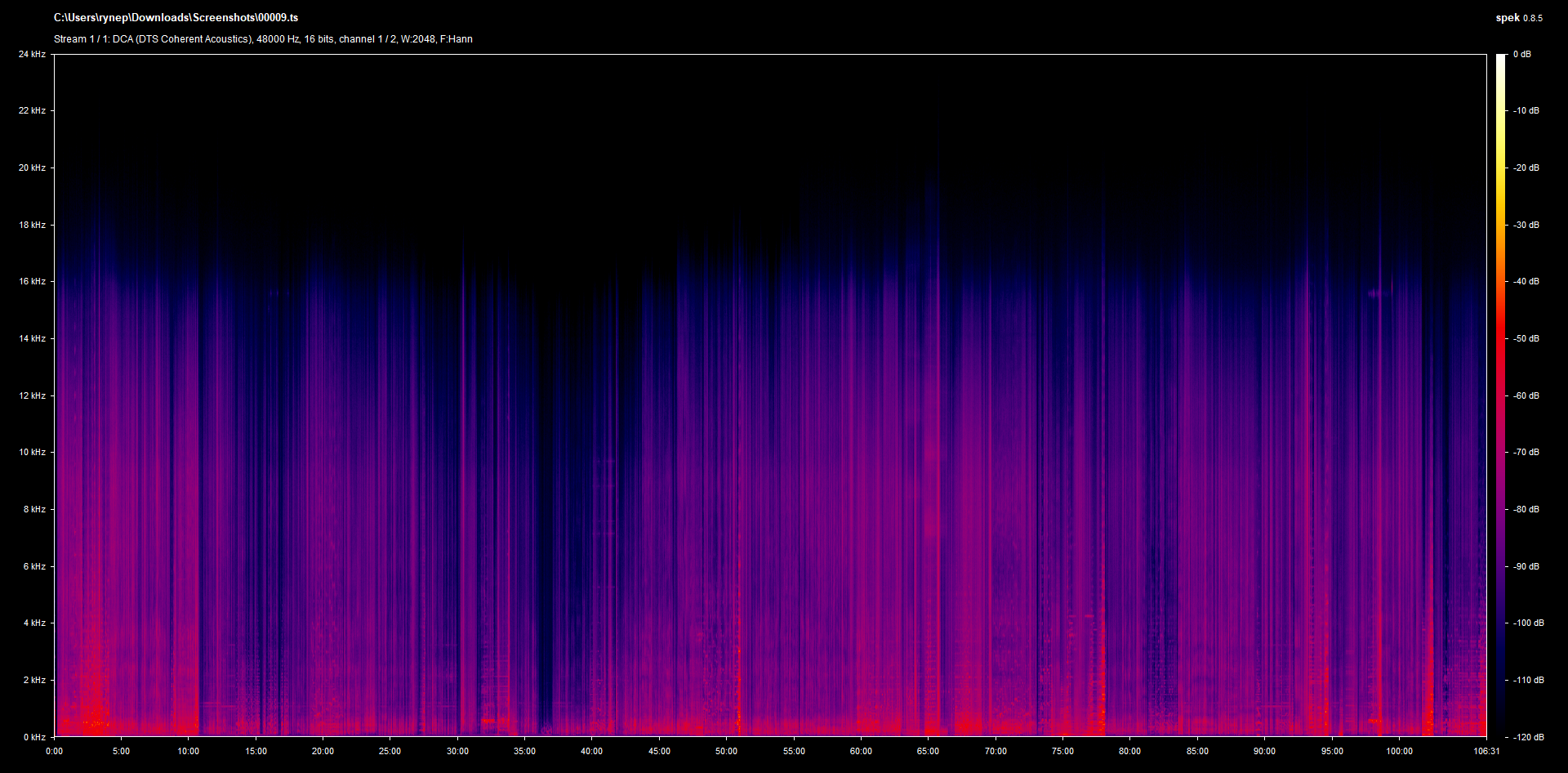Click the 75:00 time axis label
Viewport: 1568px width, 773px height.
[x=1062, y=751]
